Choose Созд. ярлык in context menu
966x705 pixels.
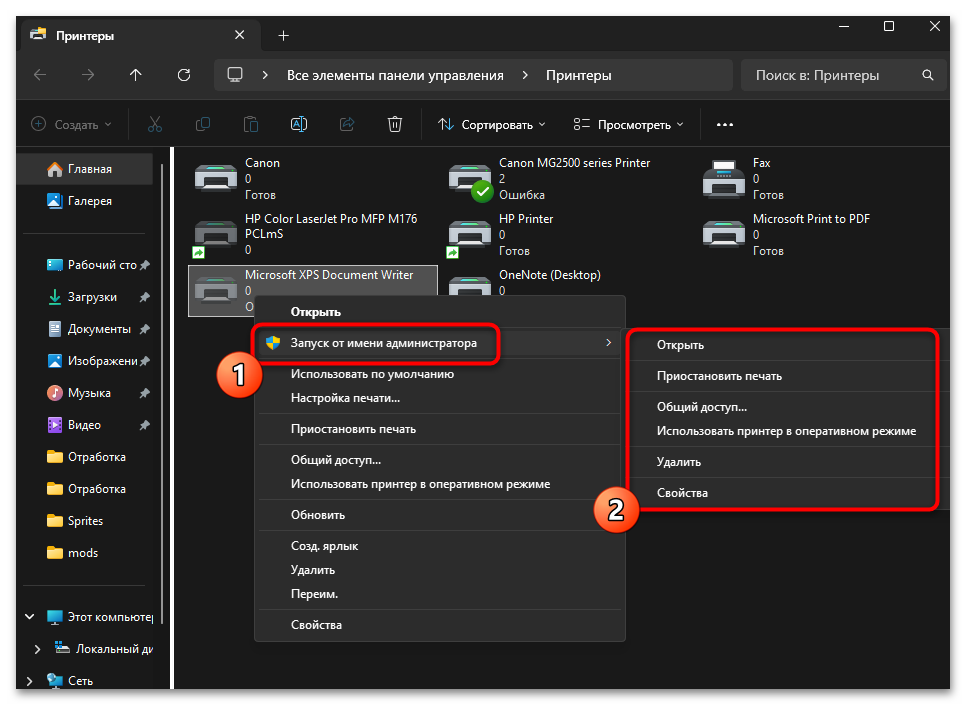[440, 546]
